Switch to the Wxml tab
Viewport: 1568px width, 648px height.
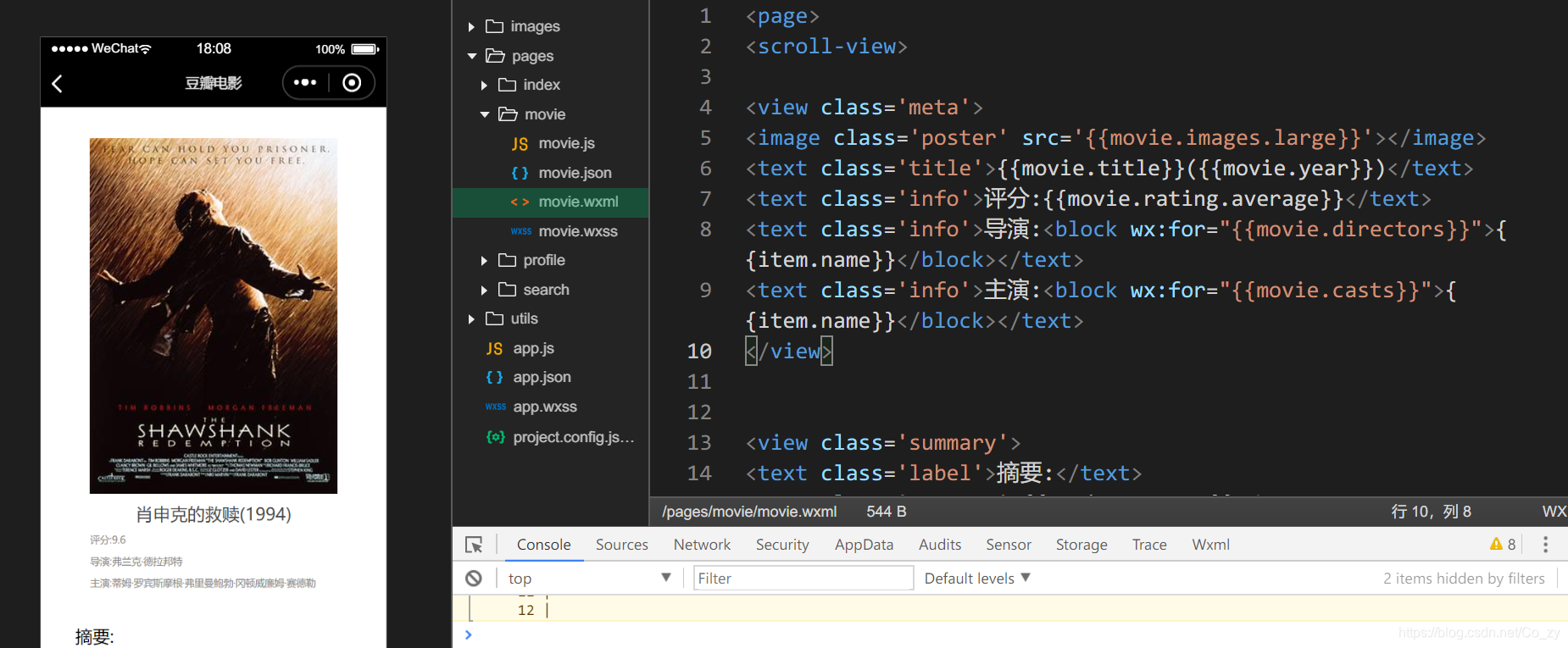tap(1210, 545)
